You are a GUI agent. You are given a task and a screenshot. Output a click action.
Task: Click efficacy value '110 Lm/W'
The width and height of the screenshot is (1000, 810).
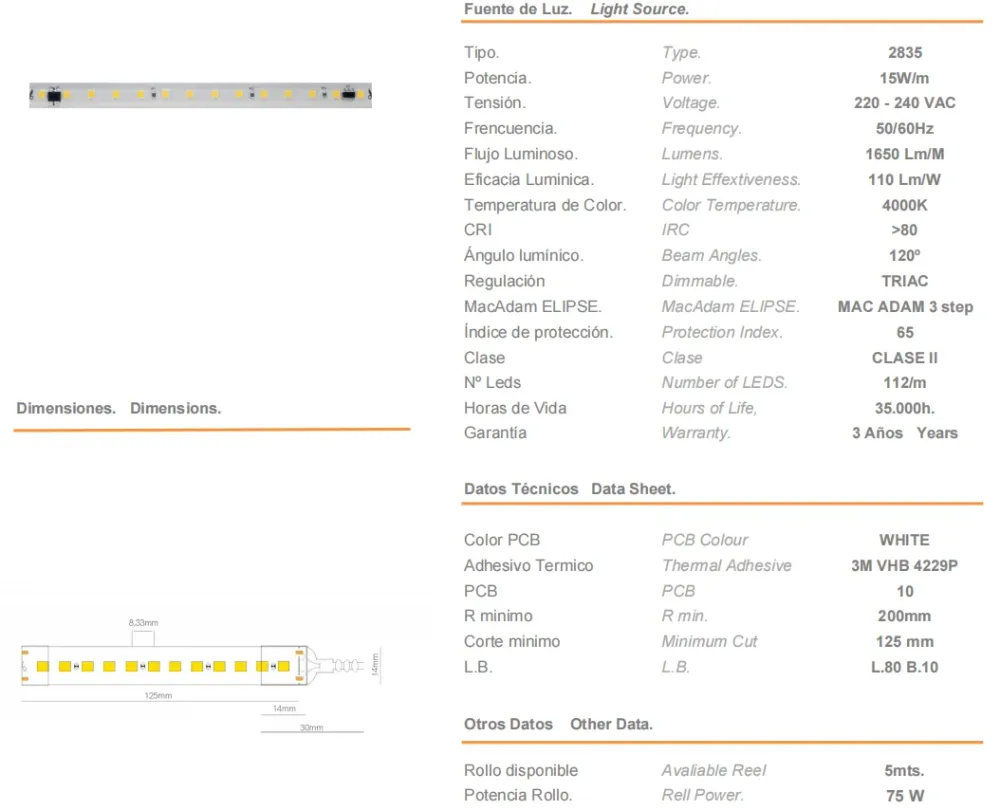[904, 179]
